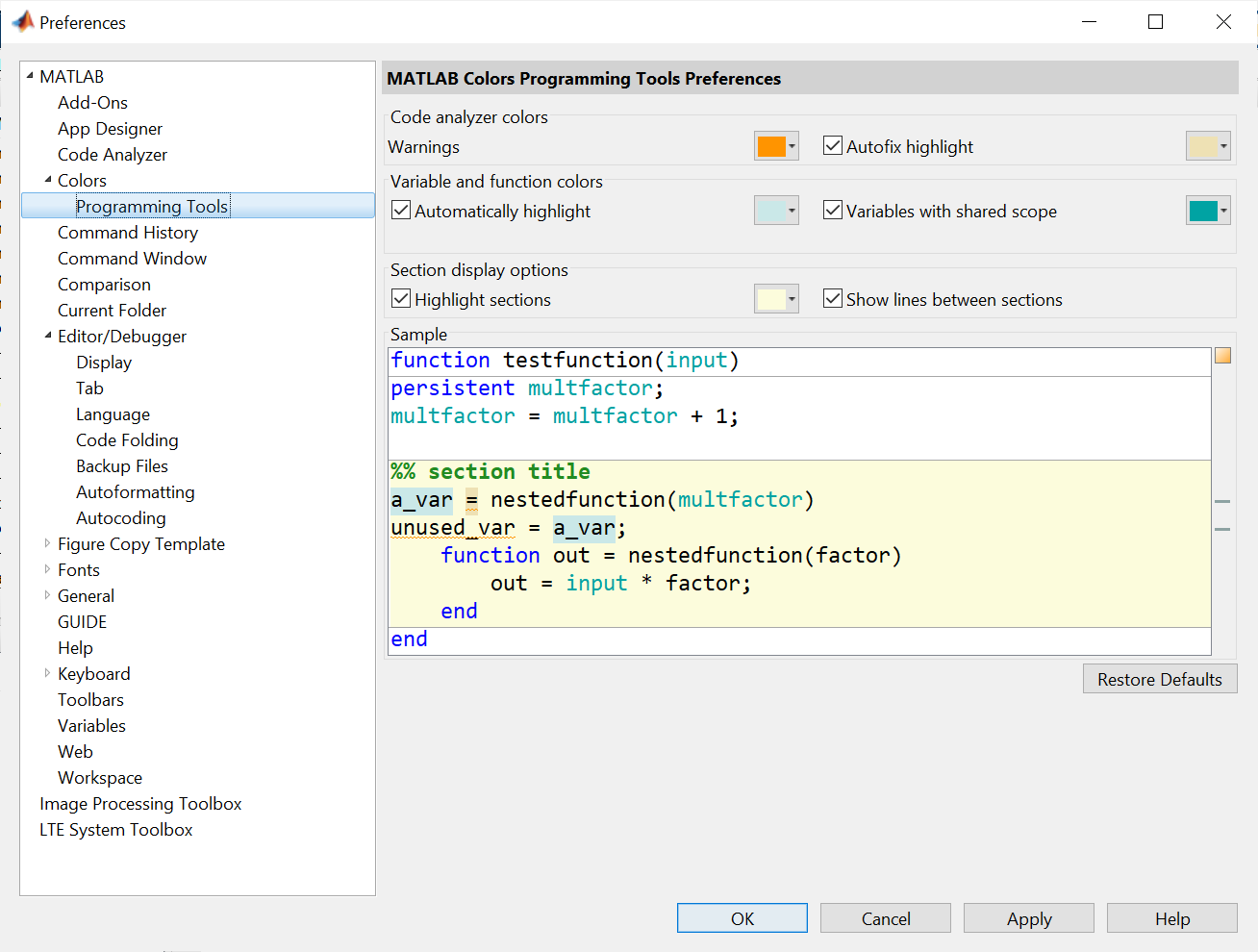
Task: Open Code Analyzer preferences
Action: tap(113, 154)
